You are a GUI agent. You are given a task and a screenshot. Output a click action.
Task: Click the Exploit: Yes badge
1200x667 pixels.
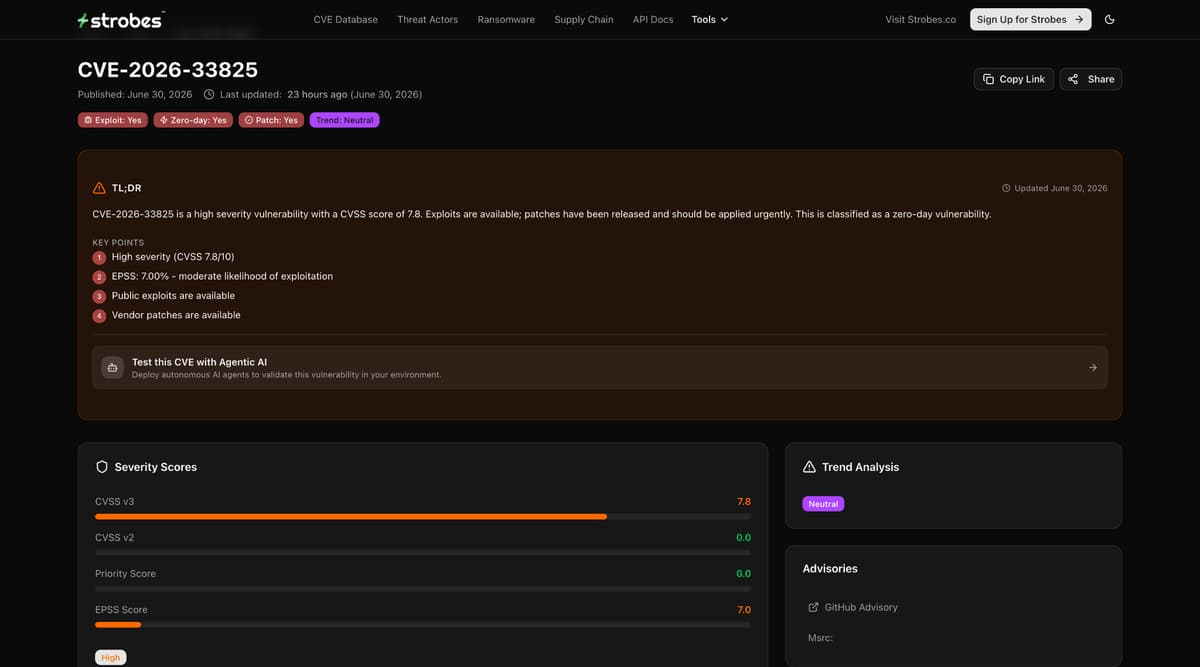point(113,120)
